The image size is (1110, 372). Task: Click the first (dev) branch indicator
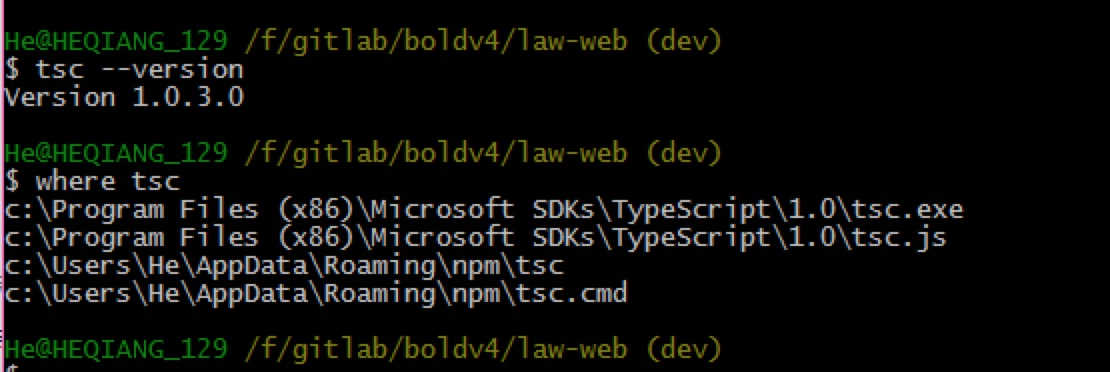pyautogui.click(x=683, y=42)
